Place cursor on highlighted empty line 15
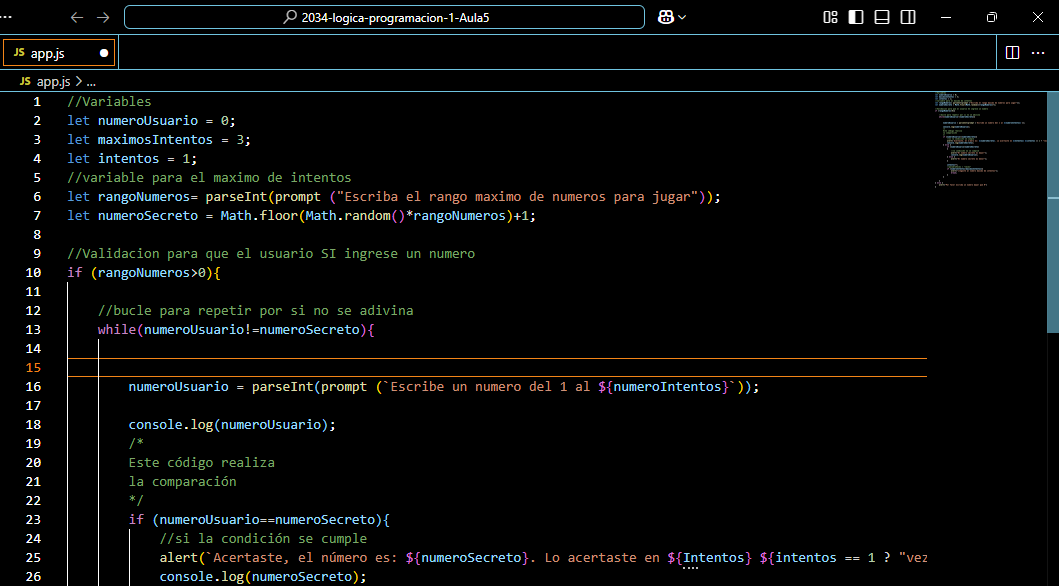1059x586 pixels. click(497, 367)
